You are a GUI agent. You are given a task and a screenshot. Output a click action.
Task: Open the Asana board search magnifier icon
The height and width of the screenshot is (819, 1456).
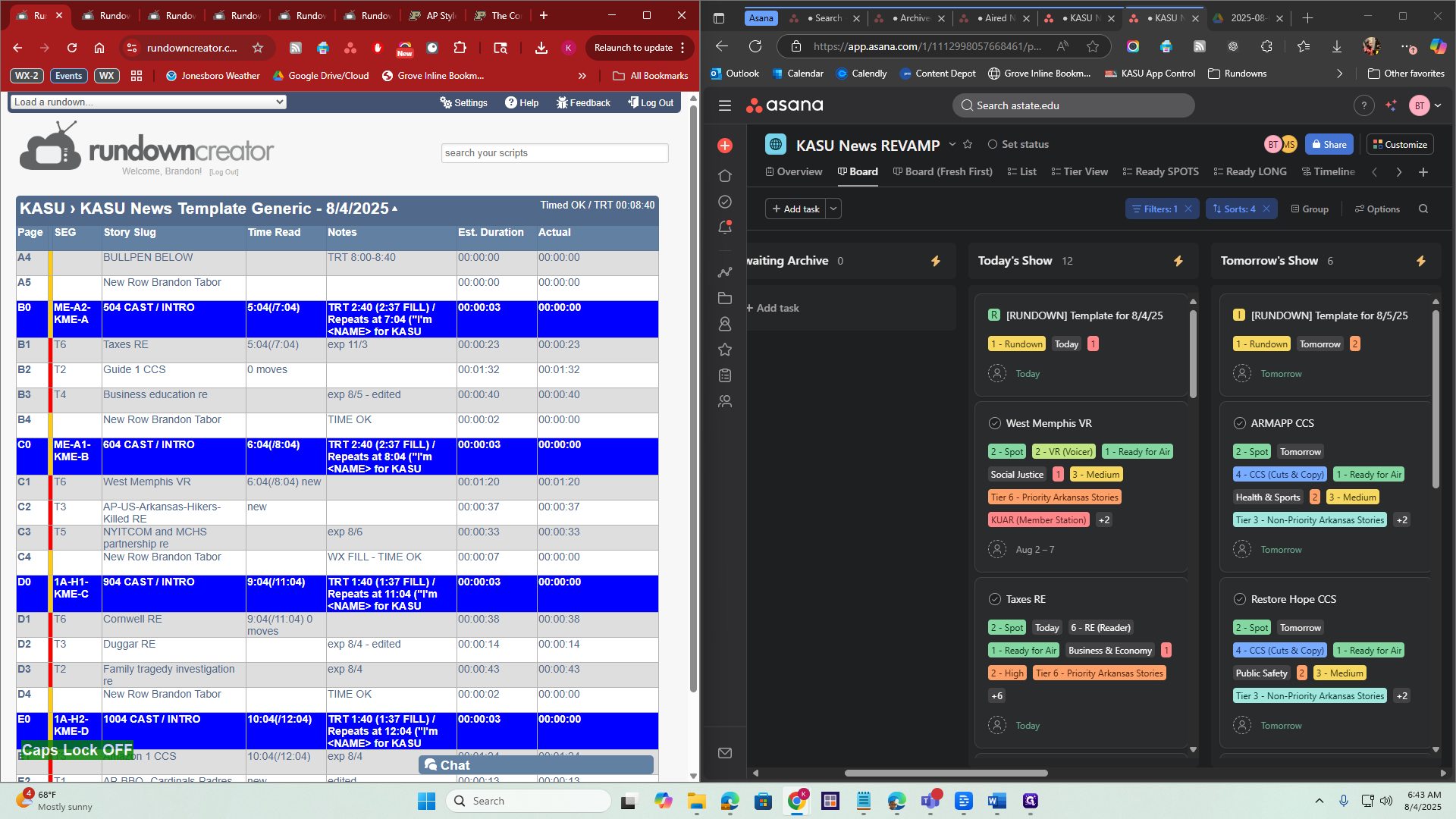coord(1423,209)
